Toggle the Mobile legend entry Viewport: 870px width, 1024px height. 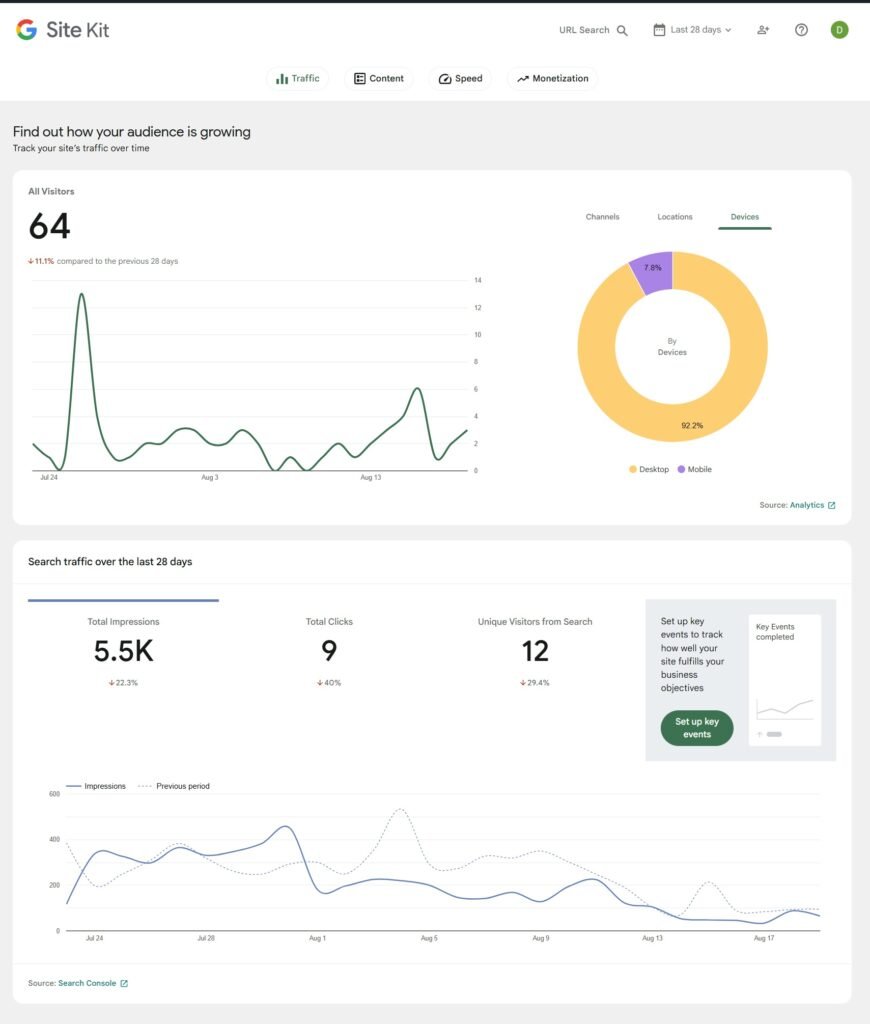click(x=695, y=469)
